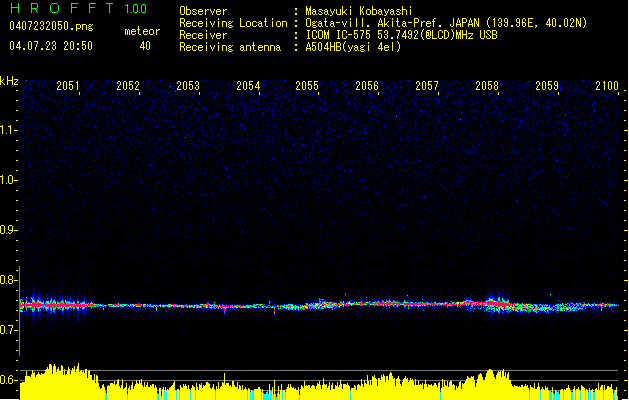The image size is (629, 400).
Task: Click the tall yellow power peak below 2058
Action: coord(490,384)
